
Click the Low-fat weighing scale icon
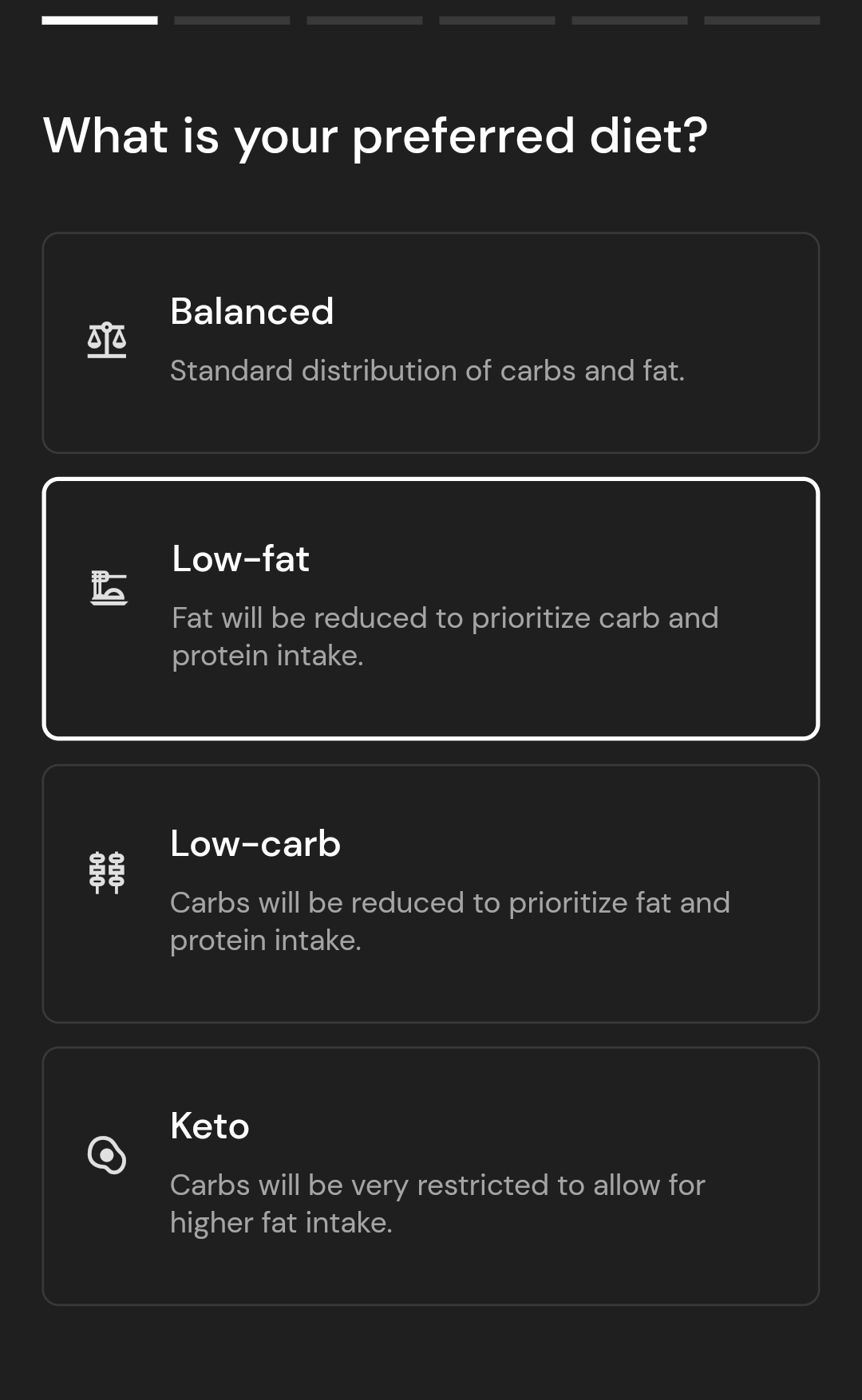(109, 588)
